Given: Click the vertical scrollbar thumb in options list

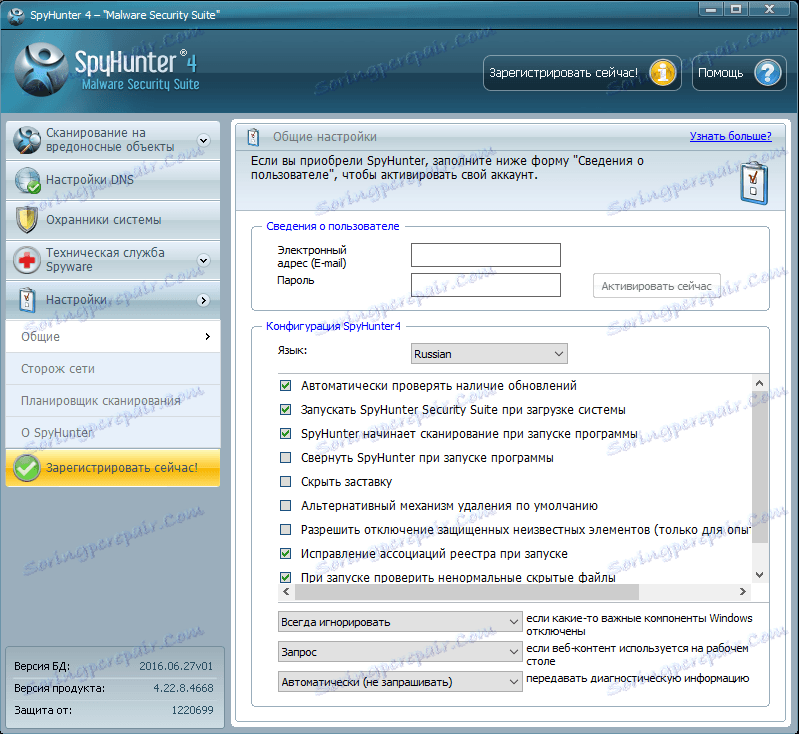Looking at the screenshot, I should (759, 466).
